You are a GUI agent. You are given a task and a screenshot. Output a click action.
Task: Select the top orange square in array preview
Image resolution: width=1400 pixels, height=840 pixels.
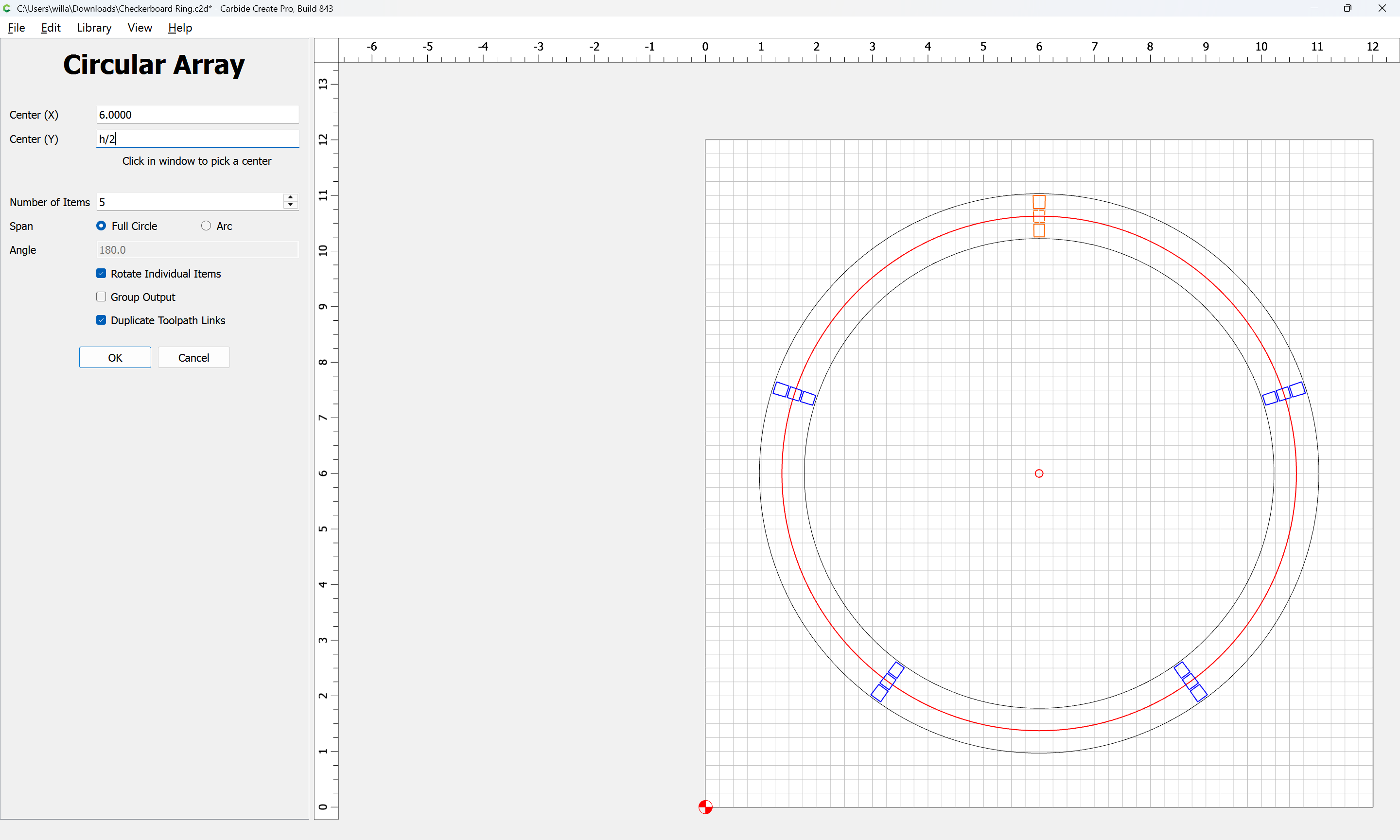click(x=1039, y=202)
